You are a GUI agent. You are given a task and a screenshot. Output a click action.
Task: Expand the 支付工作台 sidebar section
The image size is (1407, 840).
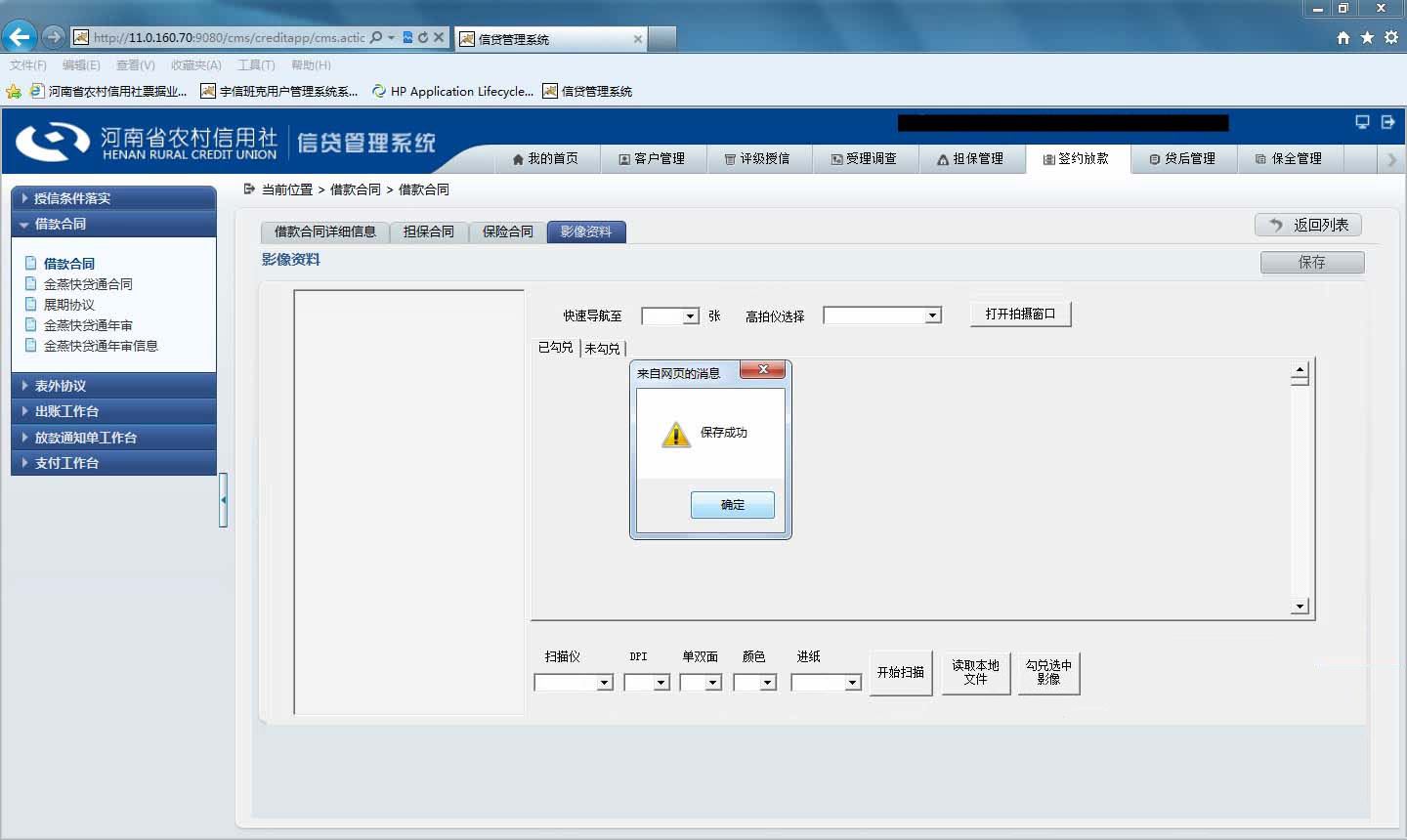click(113, 463)
